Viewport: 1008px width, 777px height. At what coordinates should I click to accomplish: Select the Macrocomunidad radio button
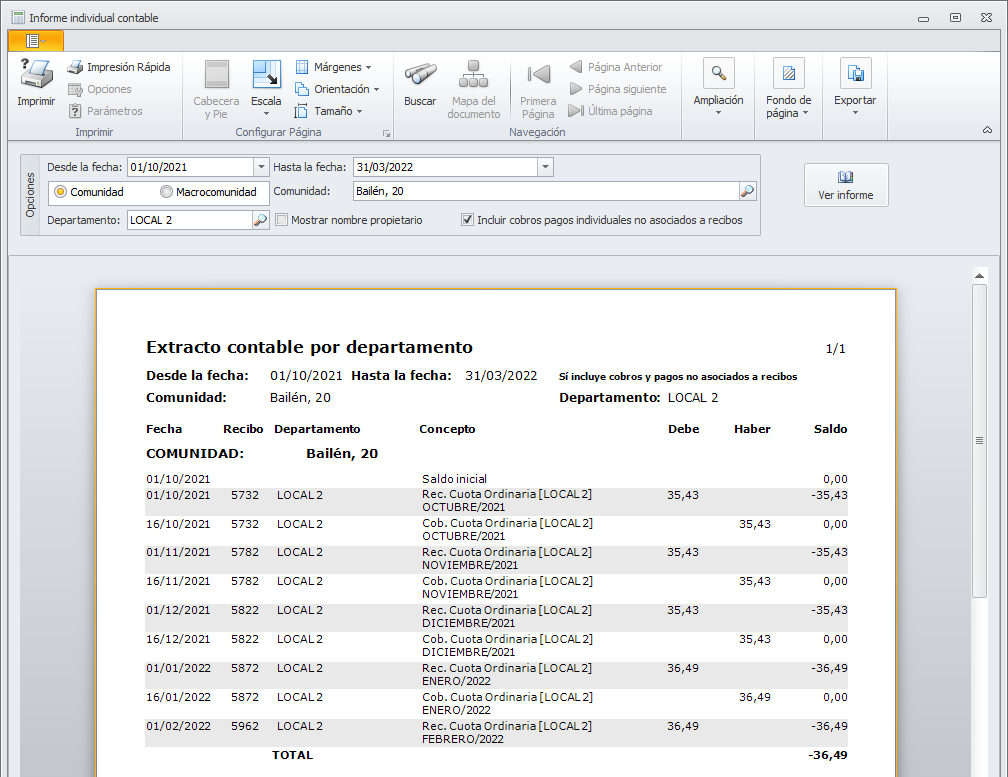pyautogui.click(x=167, y=192)
